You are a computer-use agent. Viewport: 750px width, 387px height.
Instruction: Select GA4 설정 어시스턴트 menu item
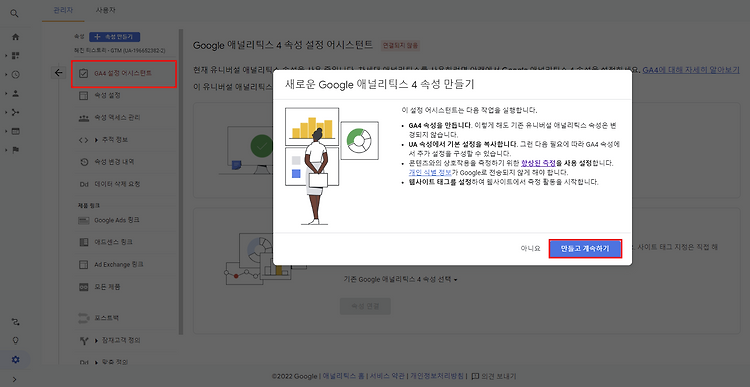click(124, 74)
